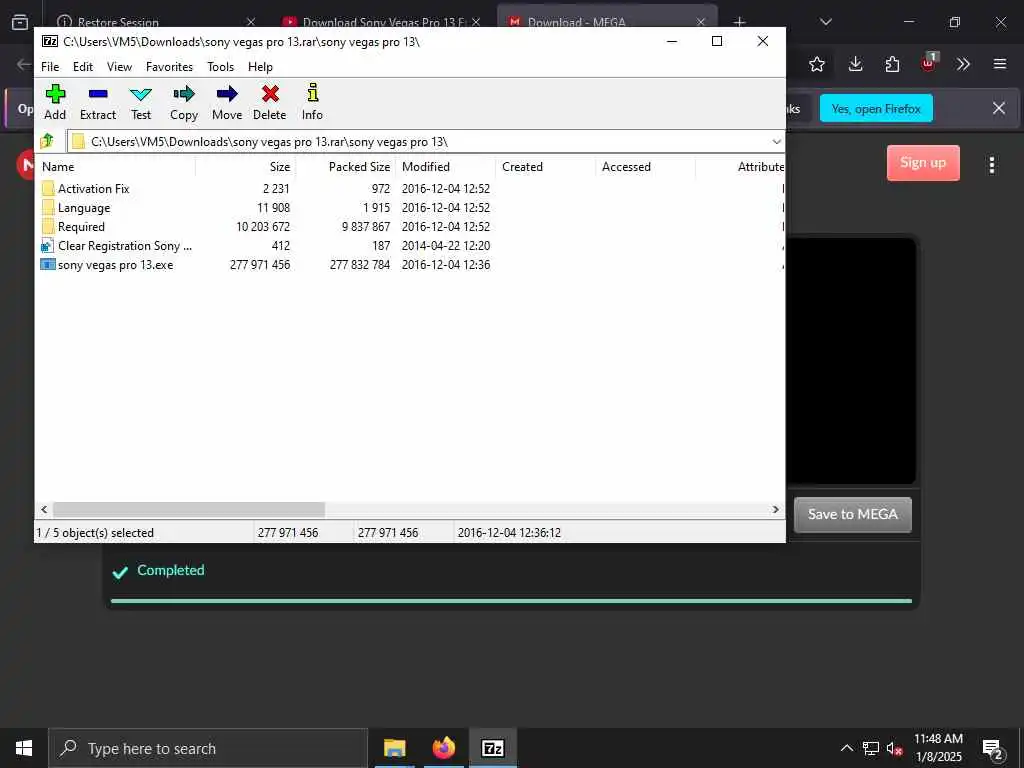Image resolution: width=1024 pixels, height=768 pixels.
Task: Click the red uBlock extension icon
Action: click(929, 63)
